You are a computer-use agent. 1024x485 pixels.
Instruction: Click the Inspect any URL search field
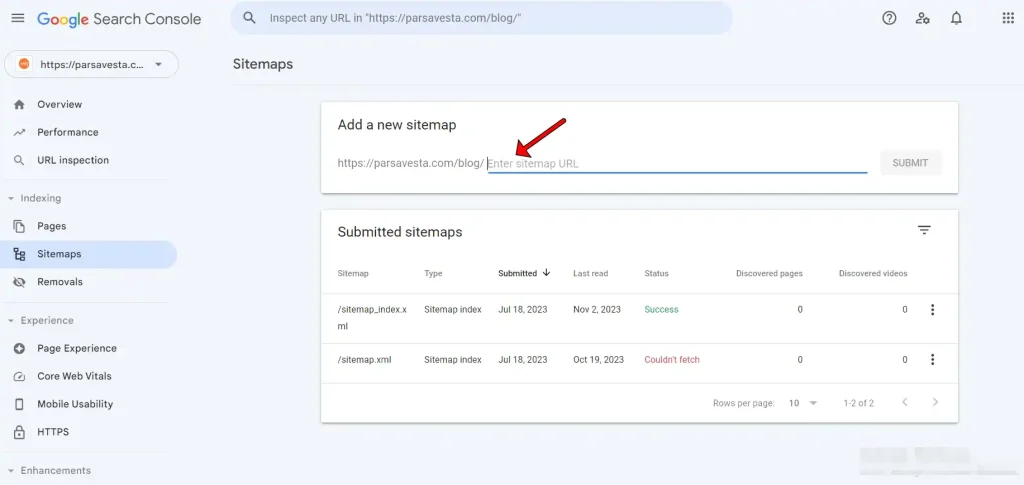[x=481, y=18]
